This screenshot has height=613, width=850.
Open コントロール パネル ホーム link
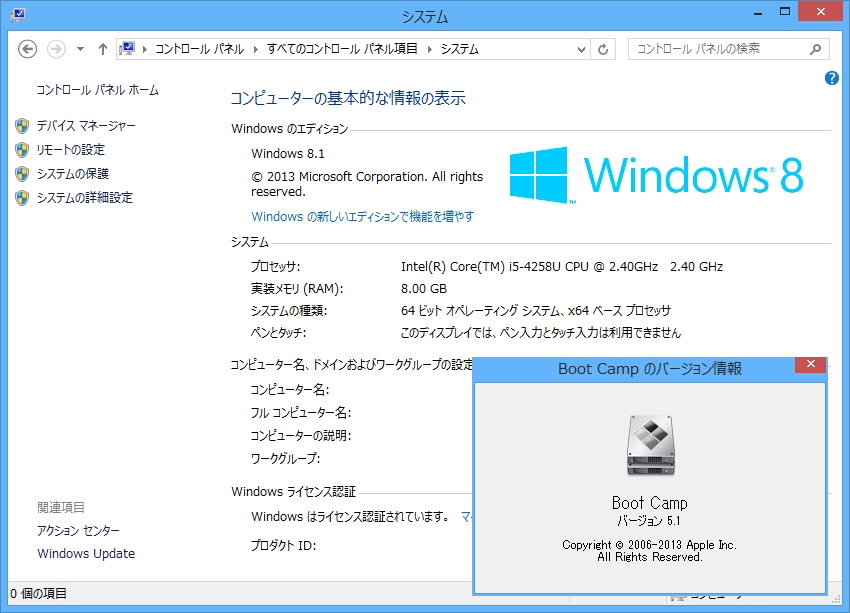coord(98,90)
